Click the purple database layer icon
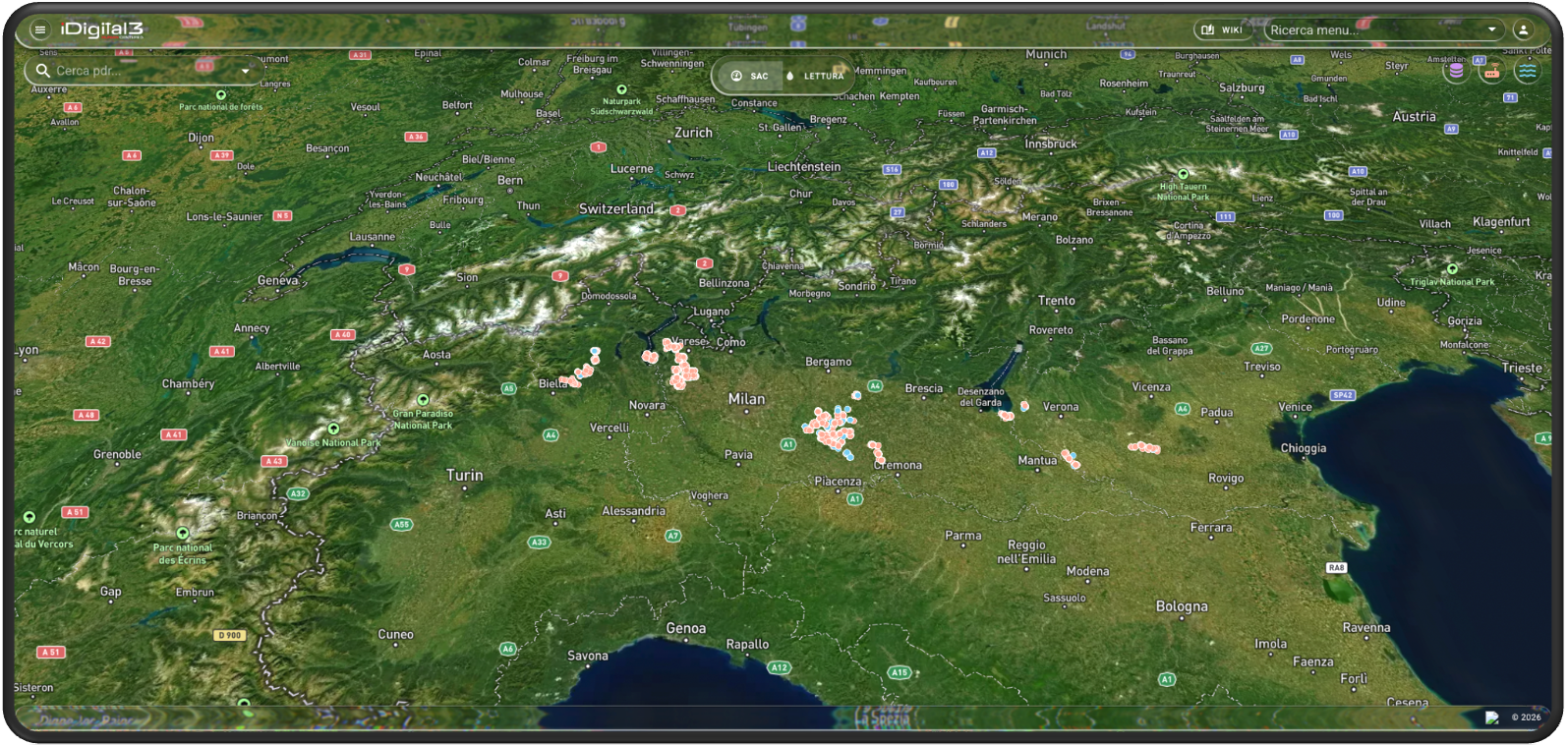Screen dimensions: 1568x745 pyautogui.click(x=1456, y=71)
